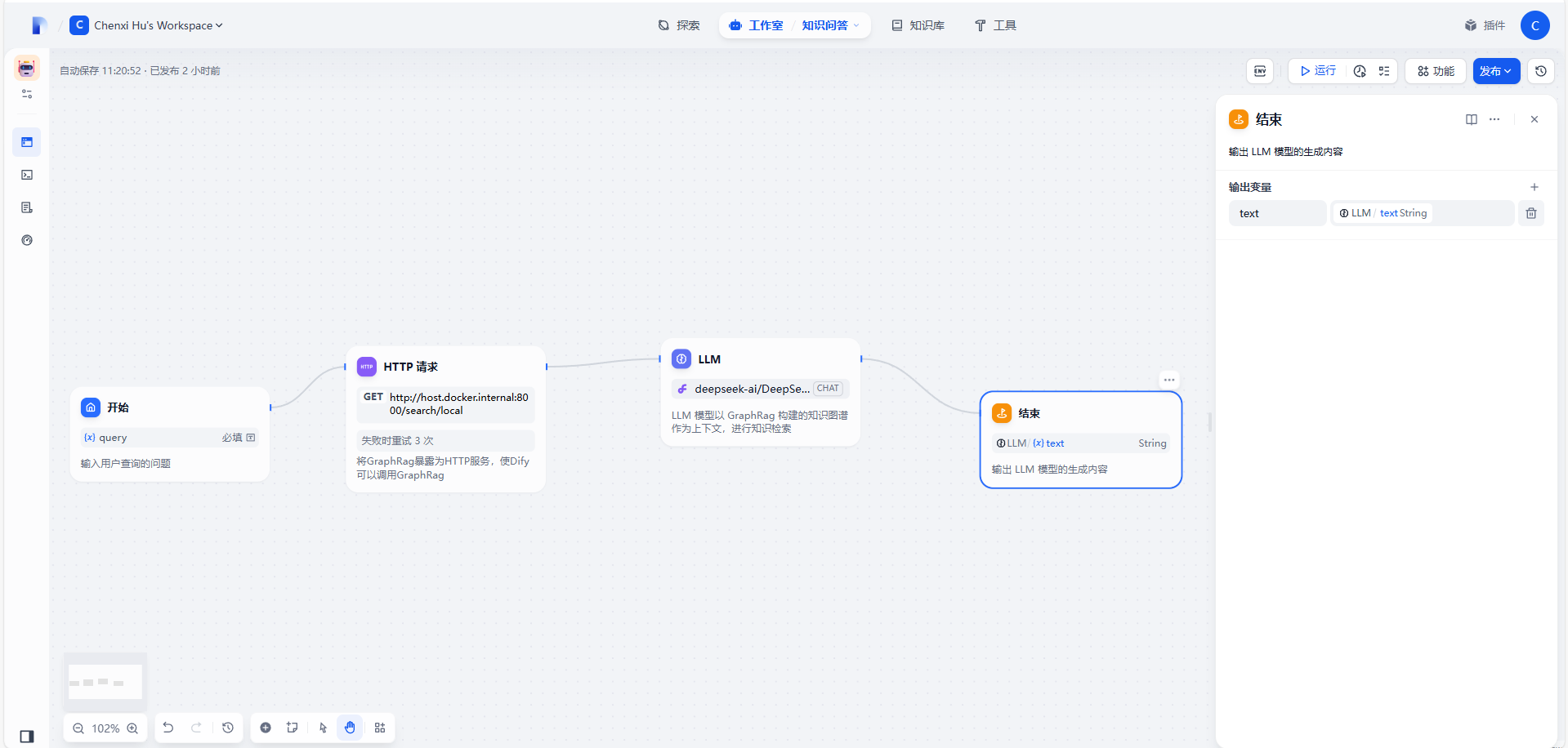The width and height of the screenshot is (1568, 748).
Task: Open the version history icon at top right
Action: [x=1540, y=71]
